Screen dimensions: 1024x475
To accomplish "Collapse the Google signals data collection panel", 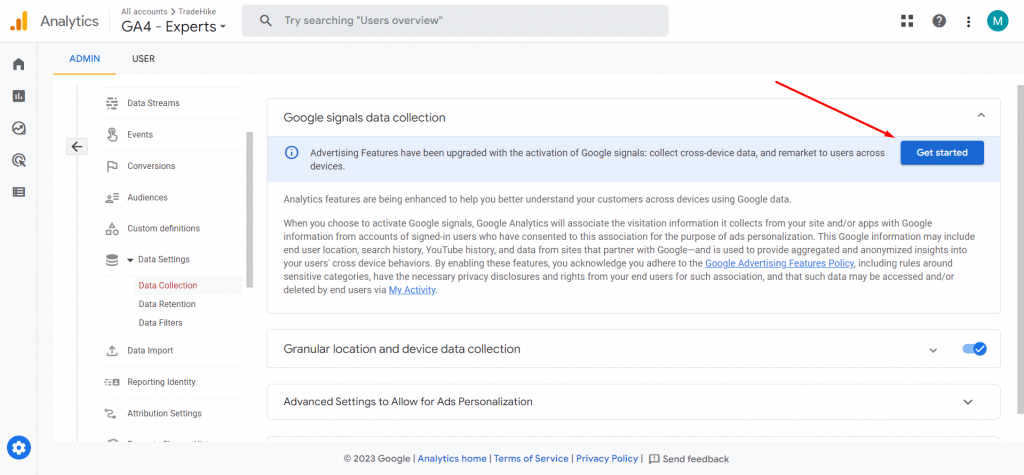I will coord(980,116).
